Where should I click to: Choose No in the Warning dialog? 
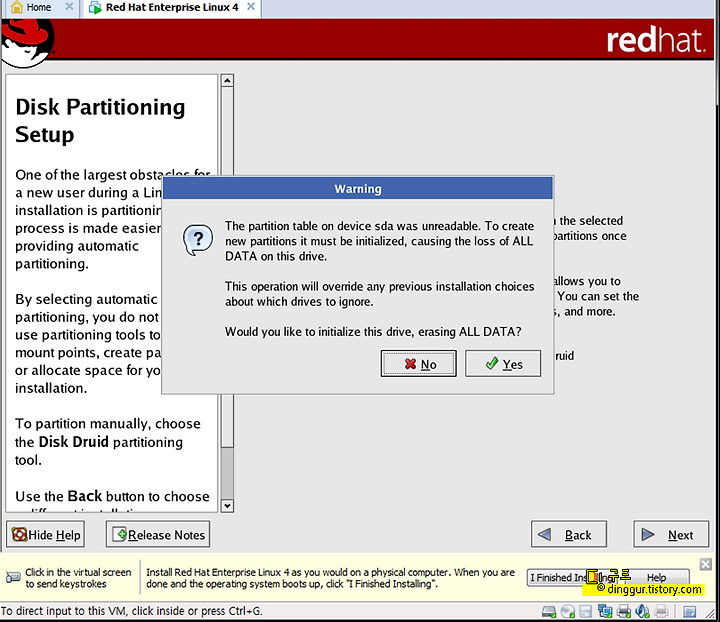click(419, 364)
